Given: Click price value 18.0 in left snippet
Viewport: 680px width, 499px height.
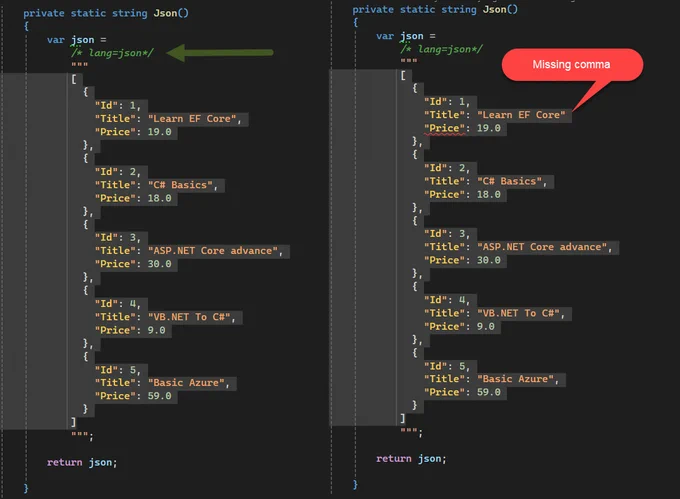Looking at the screenshot, I should click(160, 198).
